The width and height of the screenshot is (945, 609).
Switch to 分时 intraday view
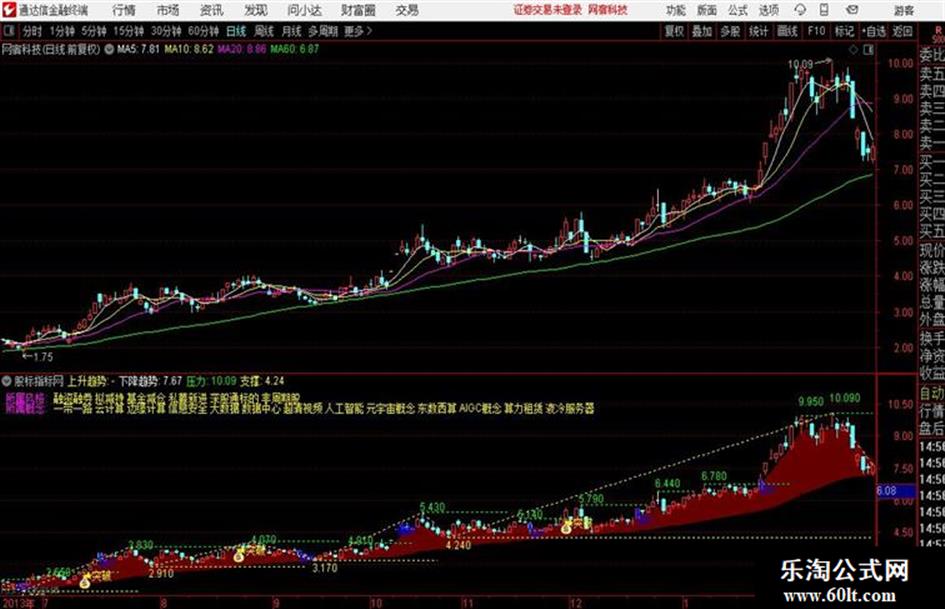pyautogui.click(x=33, y=31)
